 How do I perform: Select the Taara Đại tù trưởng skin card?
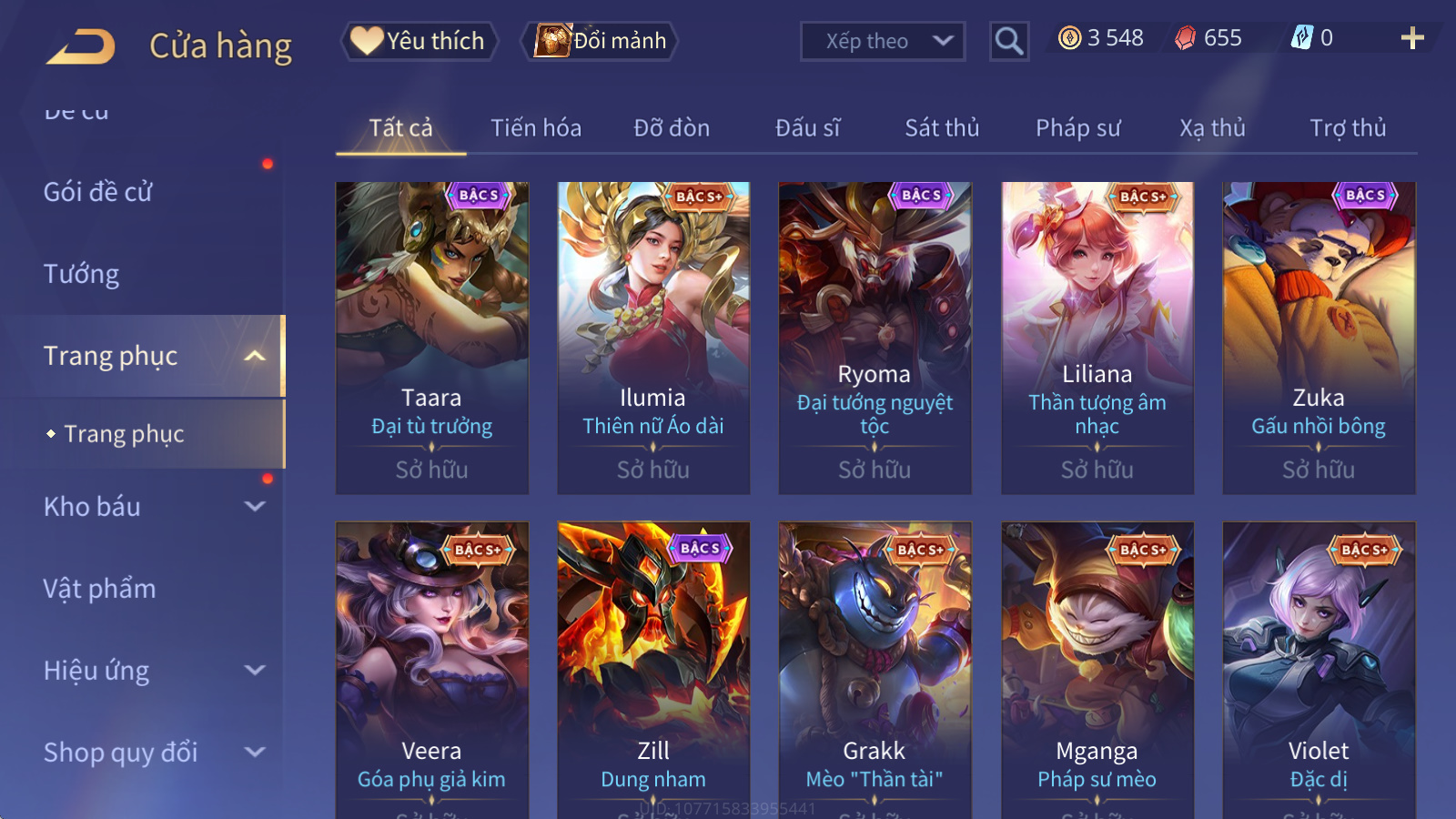[x=432, y=338]
